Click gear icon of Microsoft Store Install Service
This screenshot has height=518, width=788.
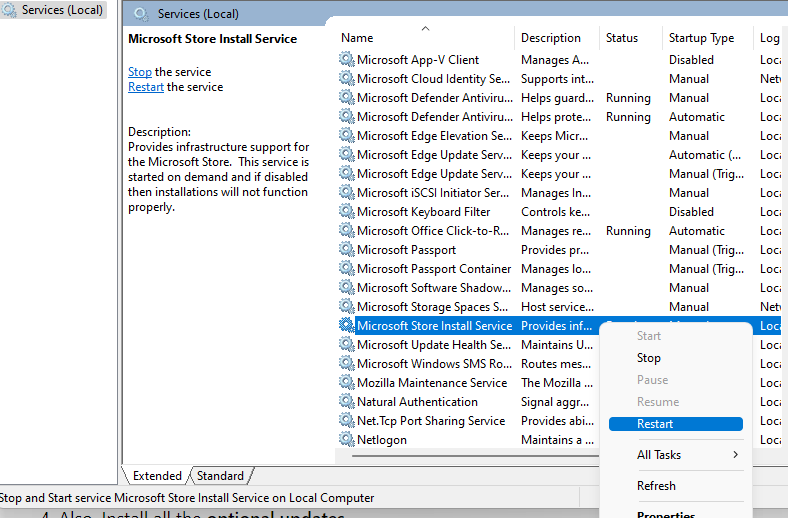pos(346,325)
